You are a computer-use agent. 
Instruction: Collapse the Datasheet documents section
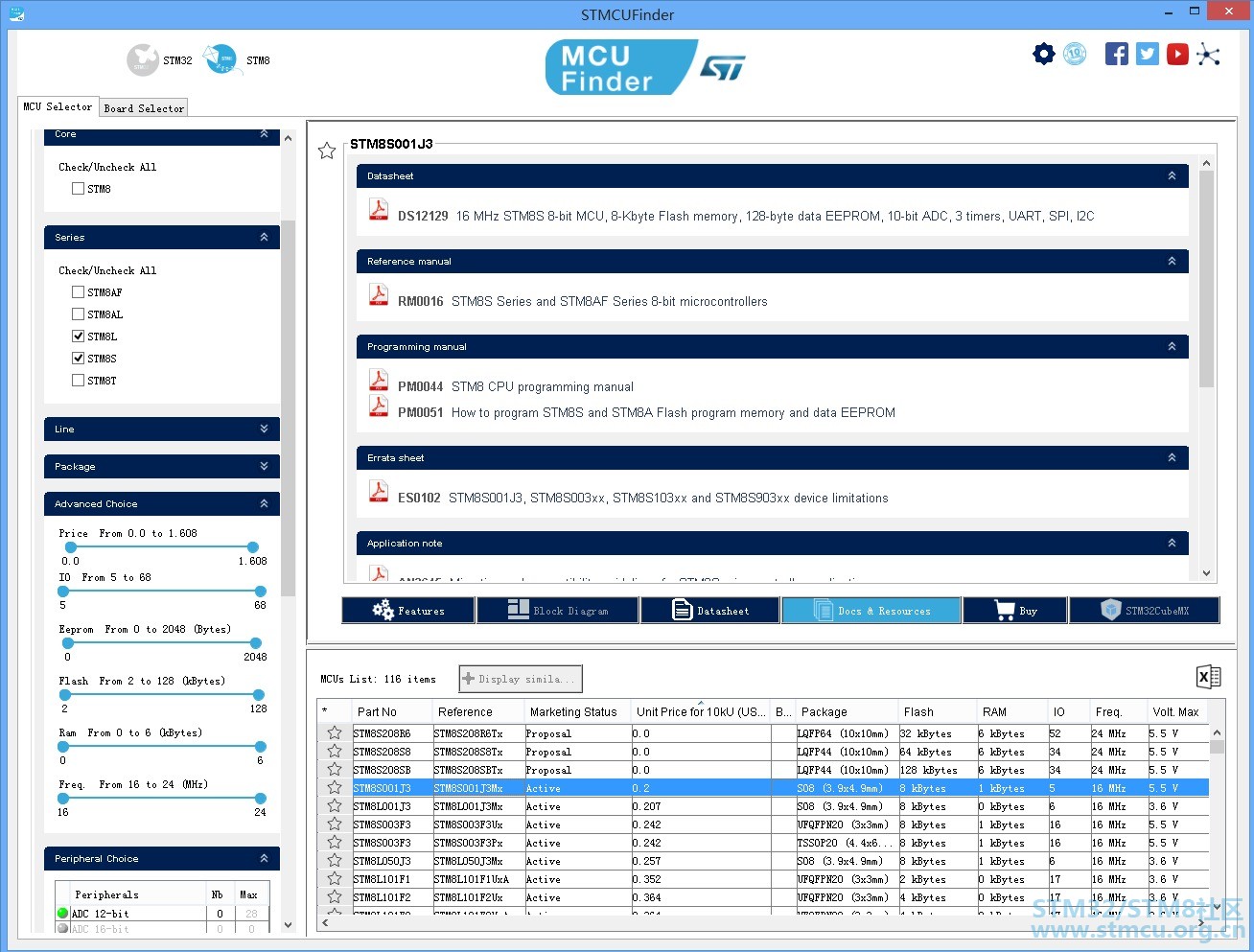pyautogui.click(x=1172, y=175)
